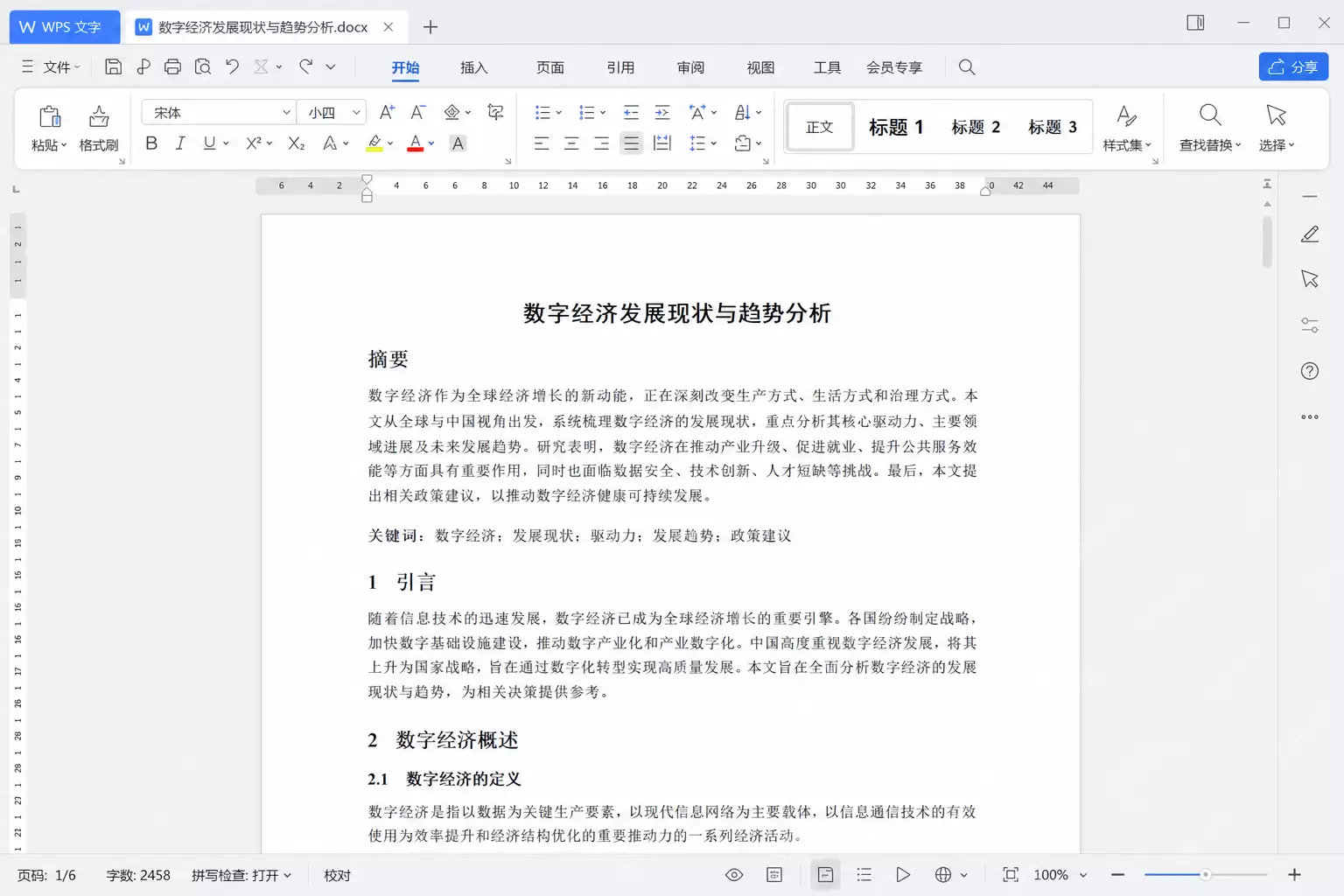The image size is (1344, 896).
Task: Switch to the 视图 tab
Action: click(760, 67)
